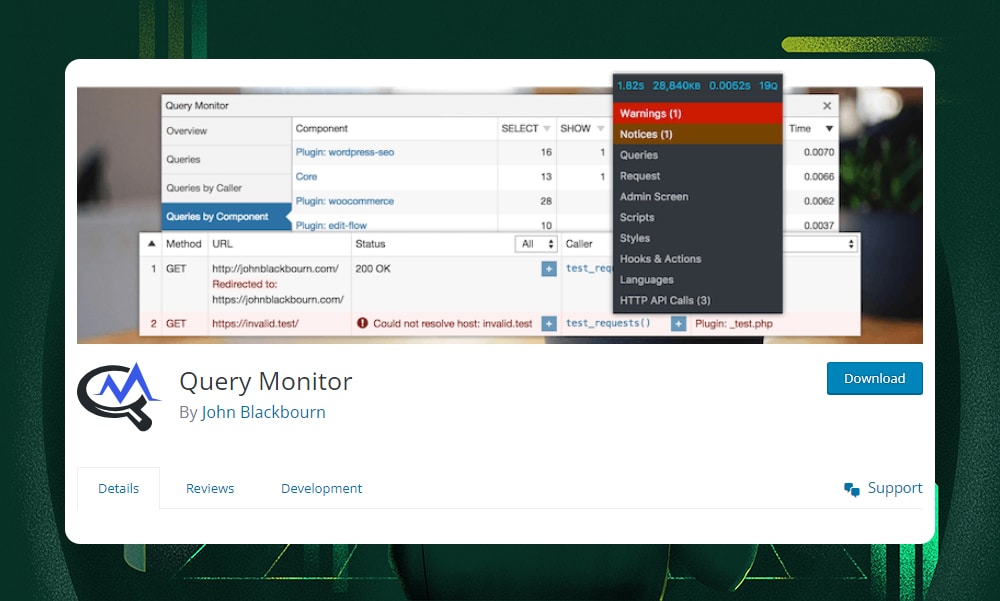Click the SELECT filter icon in the Component table

(x=546, y=128)
